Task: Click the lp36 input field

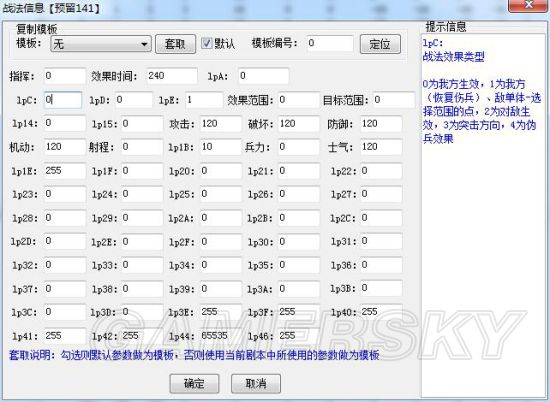Action: [381, 265]
